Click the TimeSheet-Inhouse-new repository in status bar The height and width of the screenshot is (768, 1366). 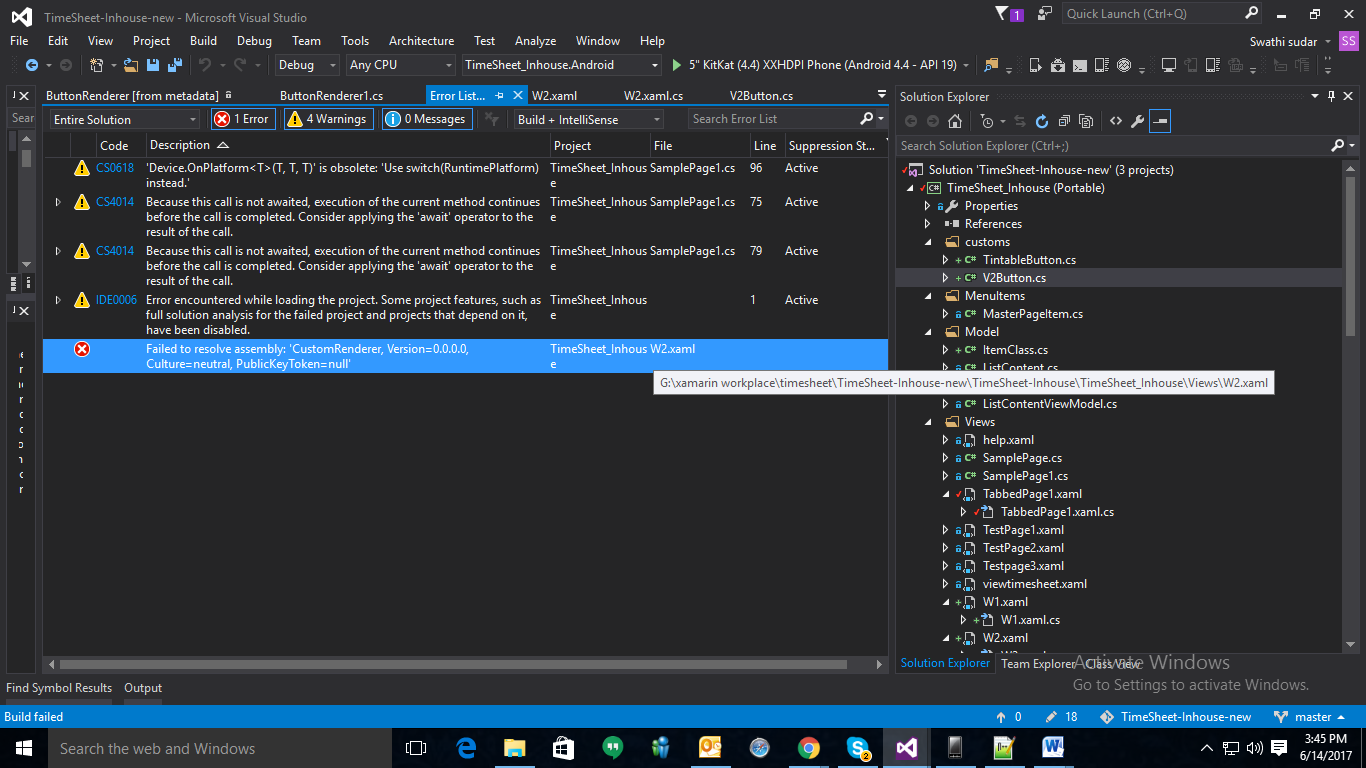pyautogui.click(x=1176, y=717)
